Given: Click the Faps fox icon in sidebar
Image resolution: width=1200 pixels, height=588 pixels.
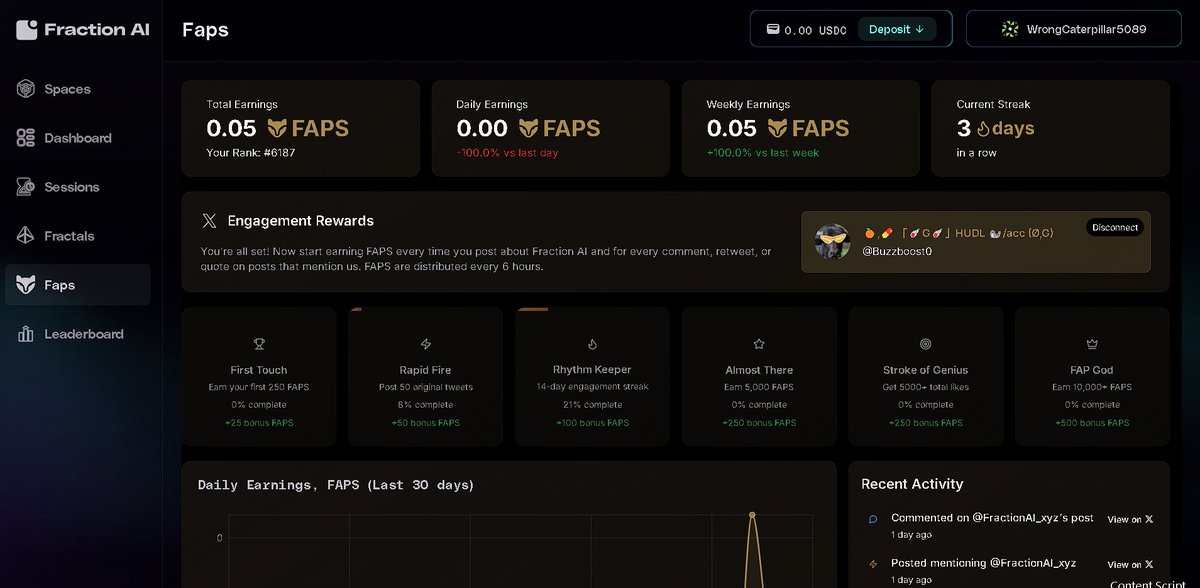Looking at the screenshot, I should coord(26,285).
